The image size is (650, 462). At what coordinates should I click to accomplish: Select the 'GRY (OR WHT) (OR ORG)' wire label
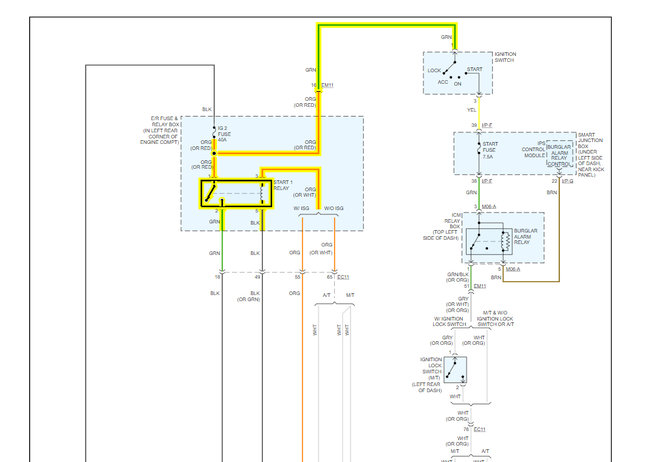[457, 304]
